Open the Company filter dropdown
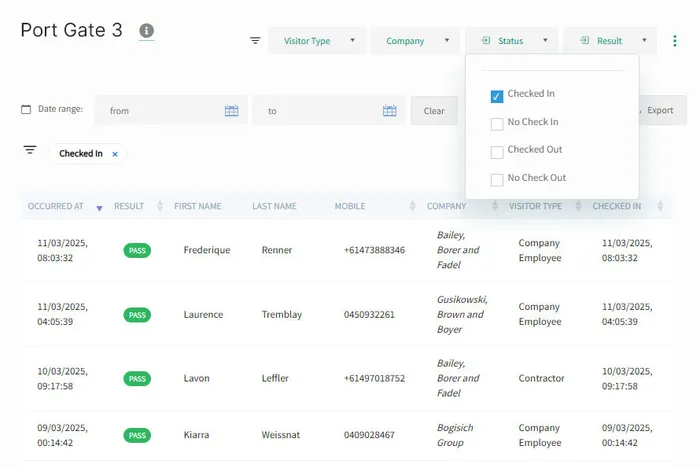Viewport: 700px width, 468px height. coord(415,41)
